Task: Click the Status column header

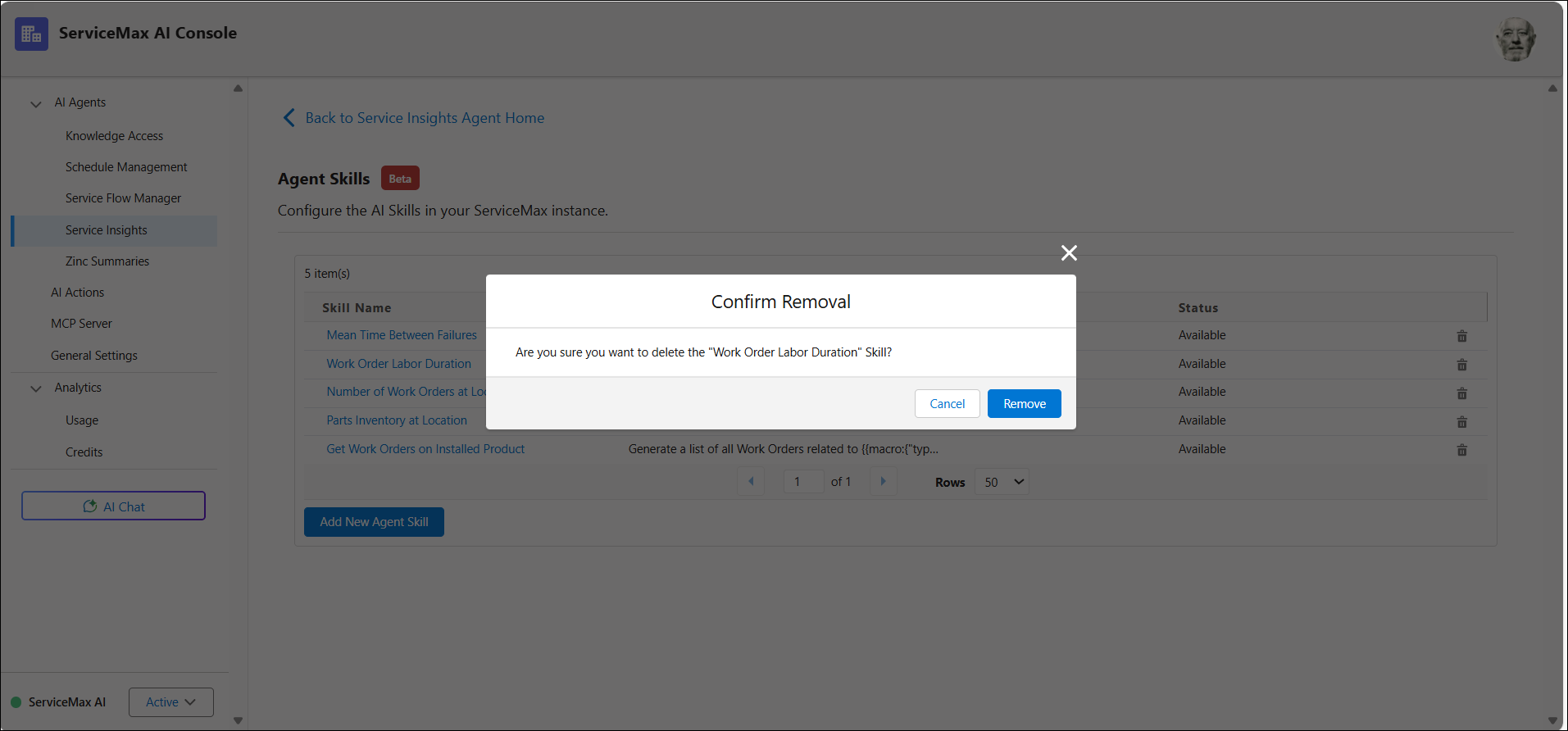Action: pyautogui.click(x=1198, y=308)
